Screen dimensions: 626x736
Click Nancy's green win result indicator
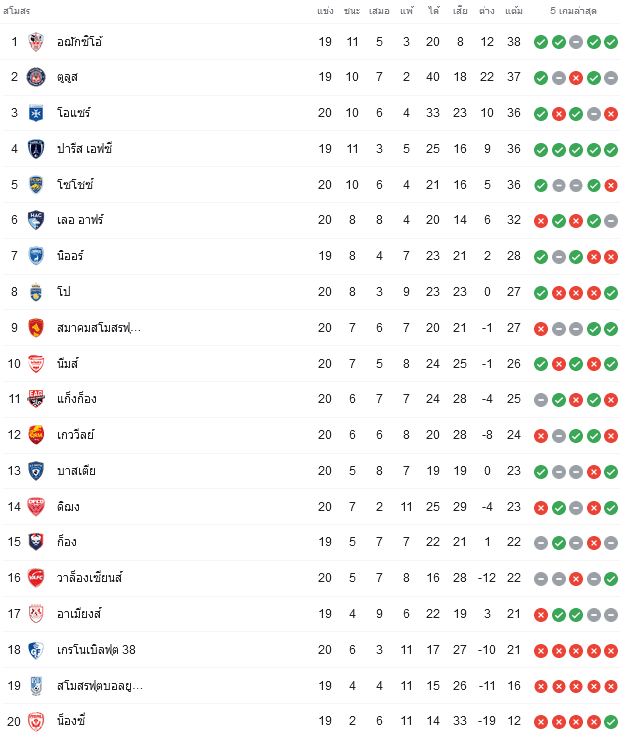pyautogui.click(x=611, y=722)
